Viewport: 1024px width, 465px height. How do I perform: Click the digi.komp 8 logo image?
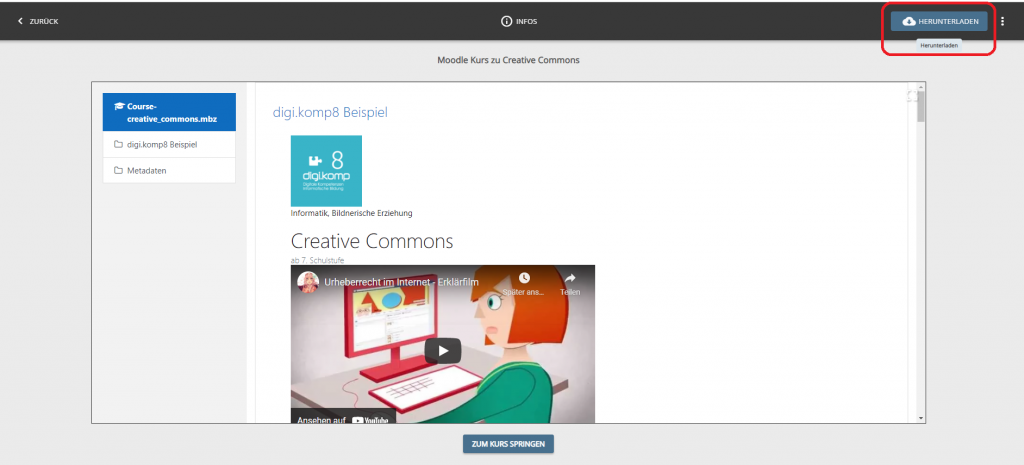coord(326,171)
